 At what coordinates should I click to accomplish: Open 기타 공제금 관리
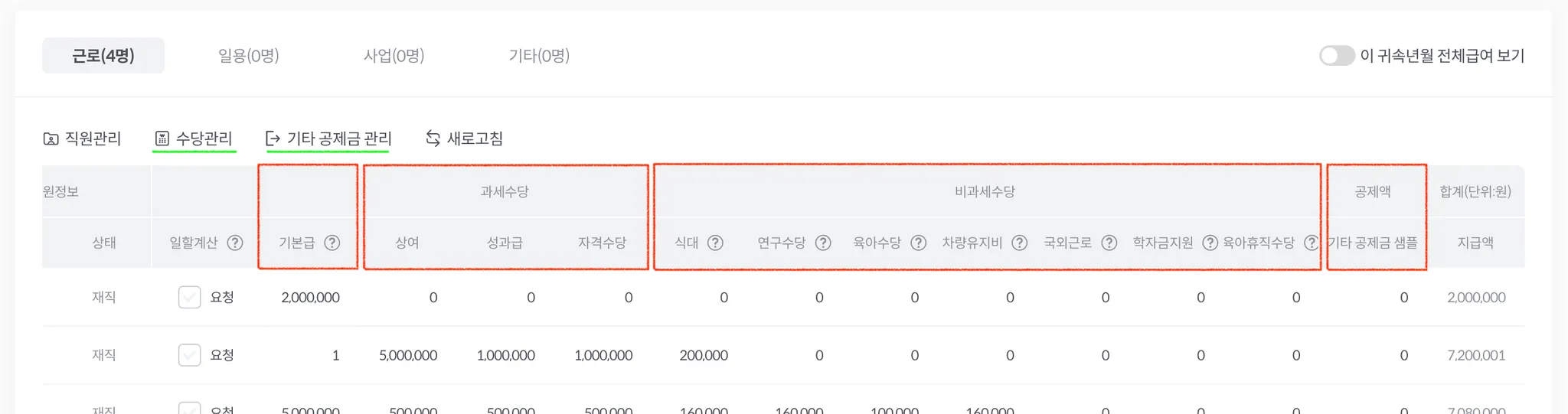point(328,139)
